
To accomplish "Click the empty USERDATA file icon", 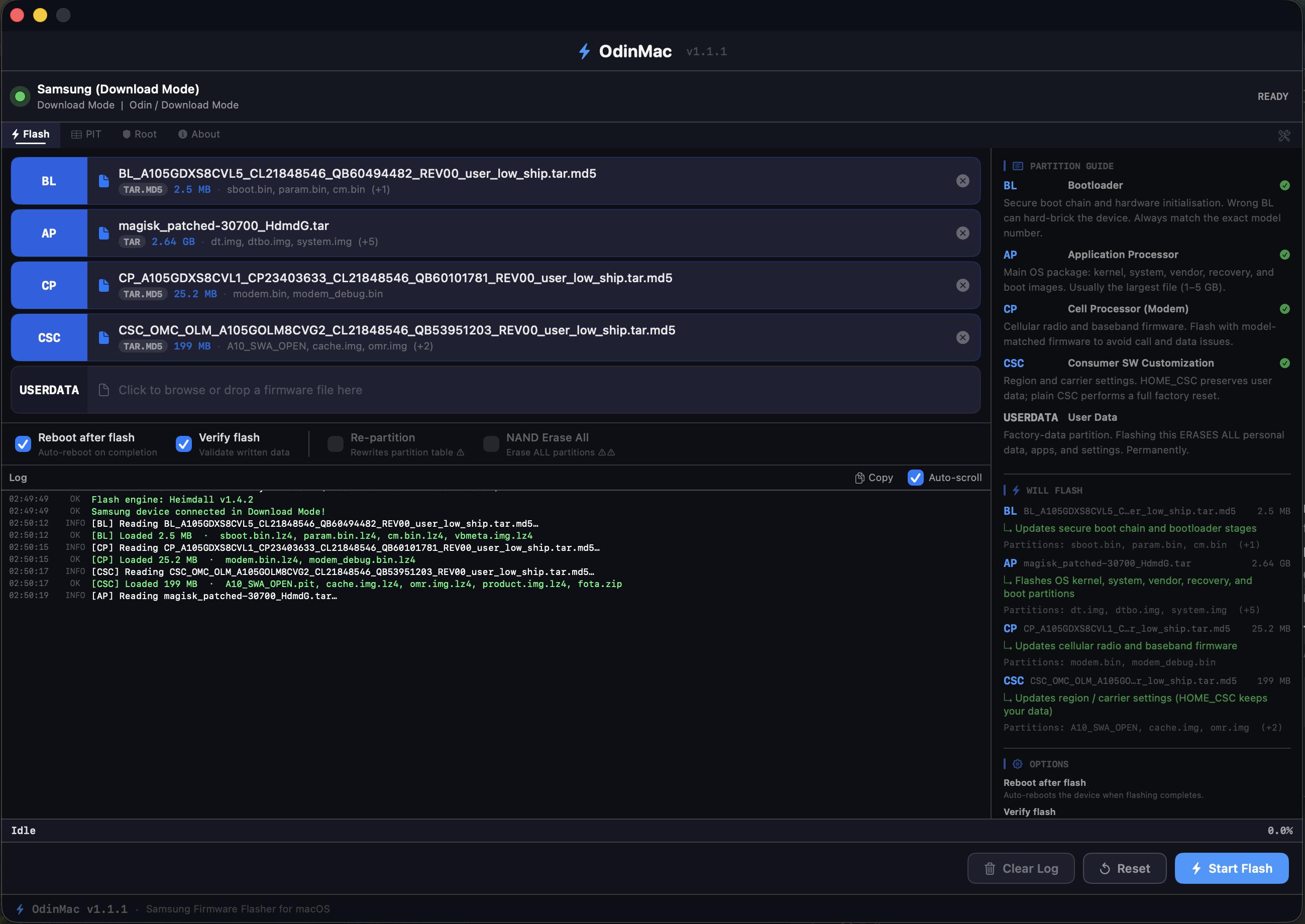I will click(103, 390).
